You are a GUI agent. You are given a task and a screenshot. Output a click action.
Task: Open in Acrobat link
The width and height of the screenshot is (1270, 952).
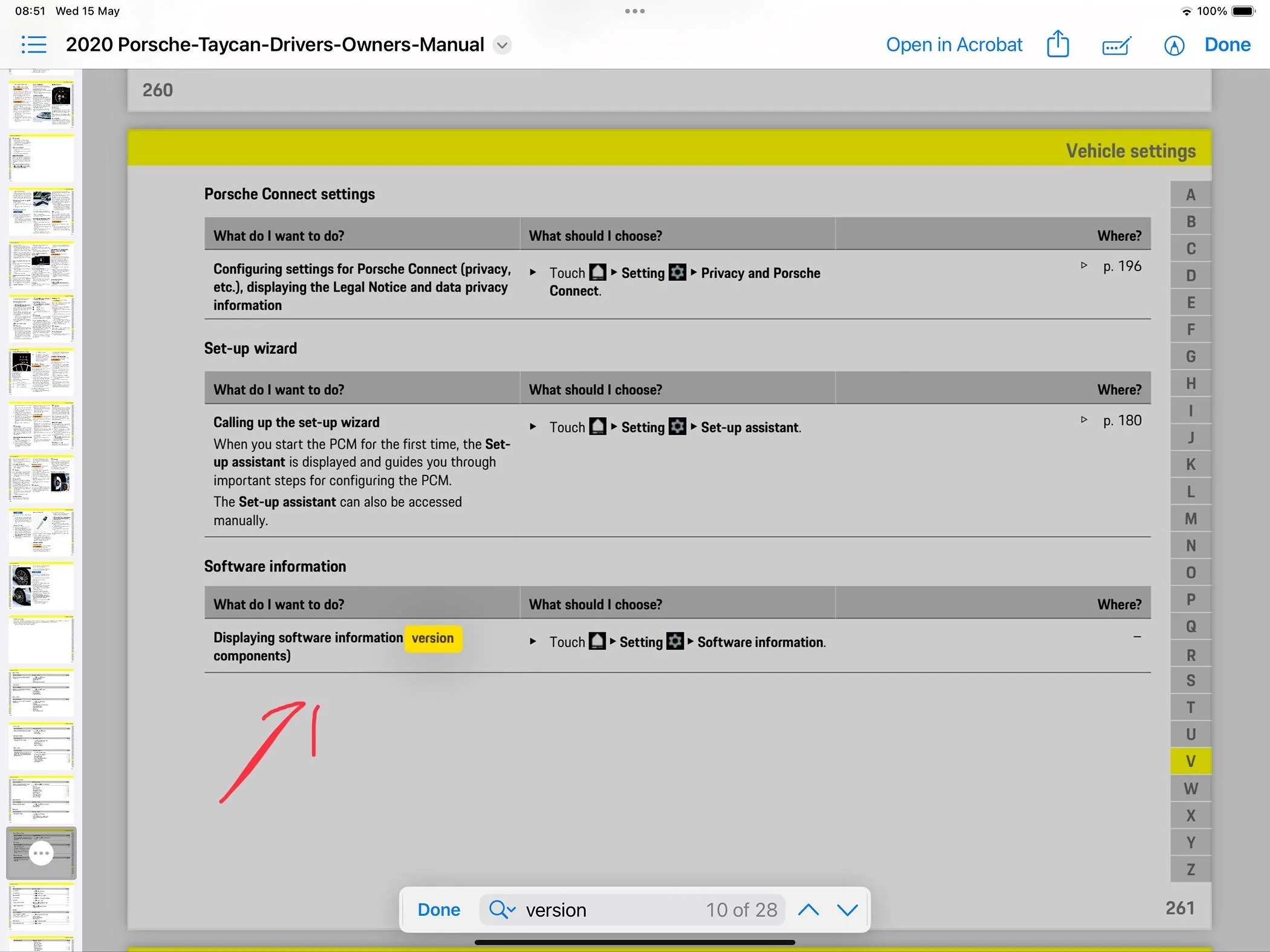tap(954, 45)
